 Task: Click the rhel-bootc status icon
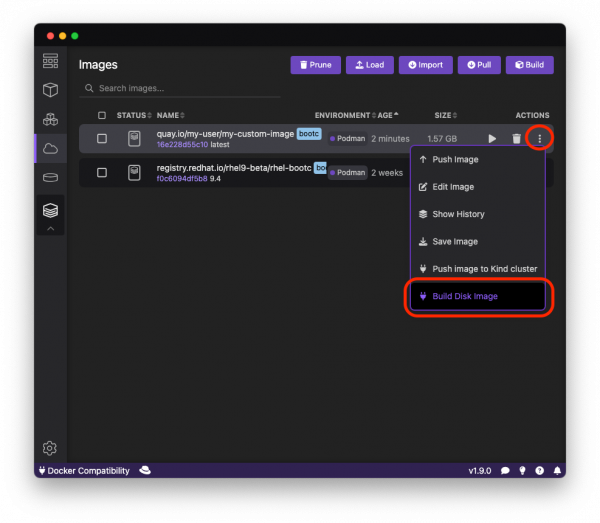[134, 173]
